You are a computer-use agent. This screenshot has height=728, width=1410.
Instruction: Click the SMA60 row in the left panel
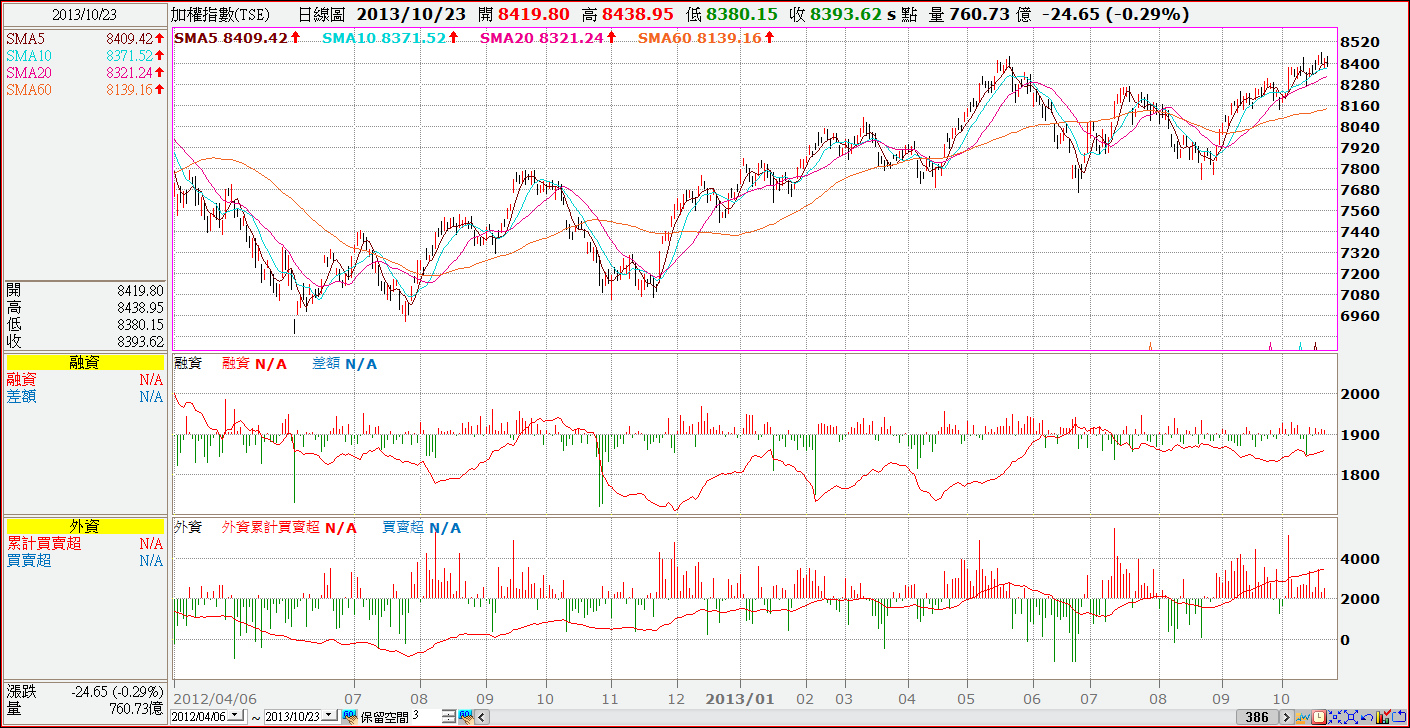pyautogui.click(x=84, y=89)
